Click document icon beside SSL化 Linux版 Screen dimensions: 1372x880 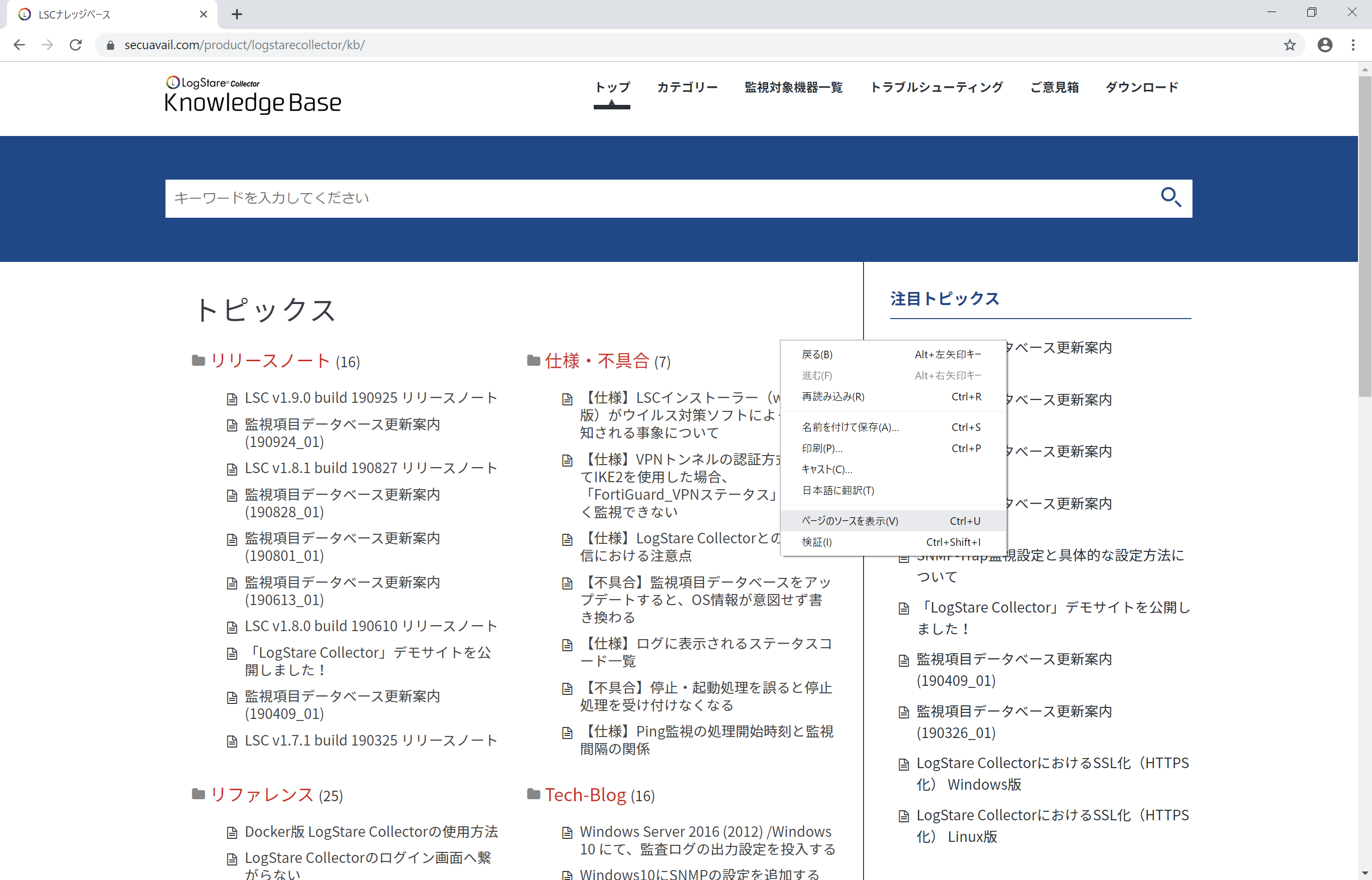pos(904,816)
